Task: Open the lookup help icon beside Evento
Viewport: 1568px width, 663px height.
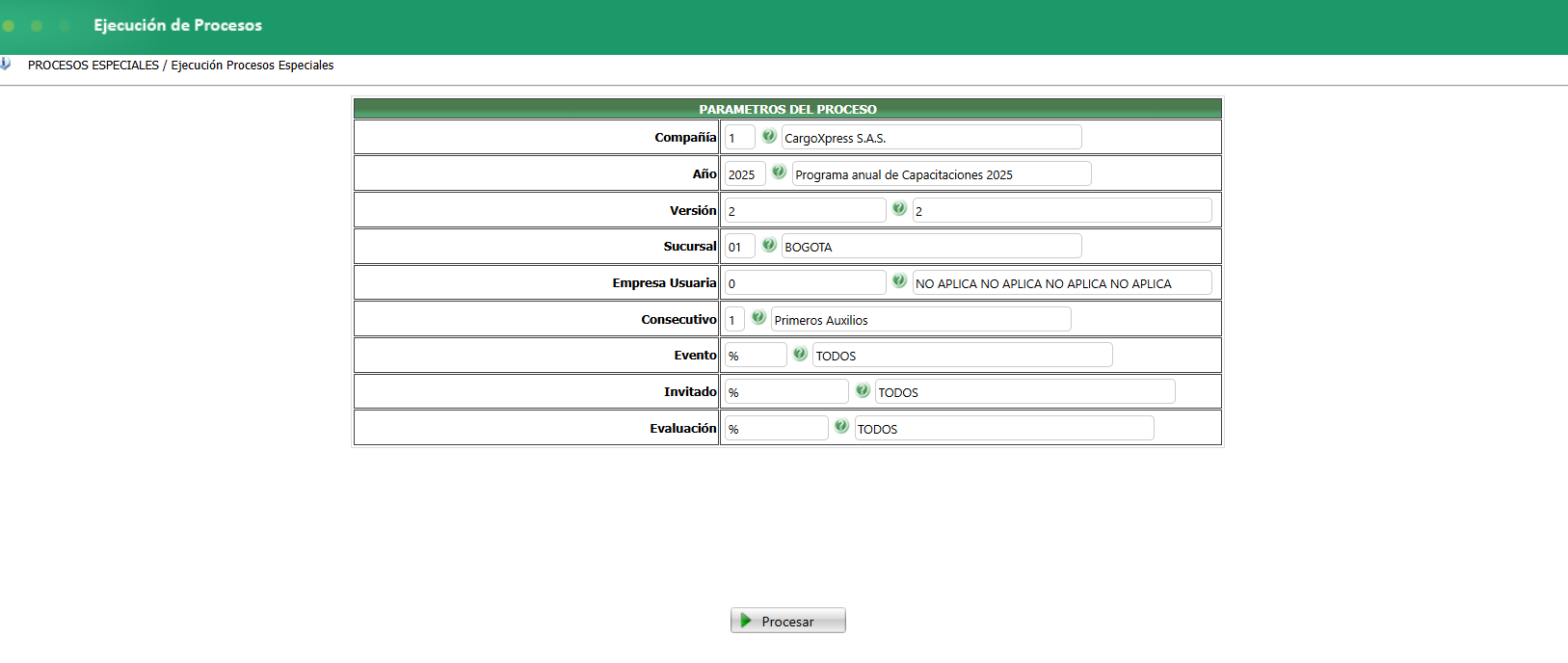Action: click(800, 354)
